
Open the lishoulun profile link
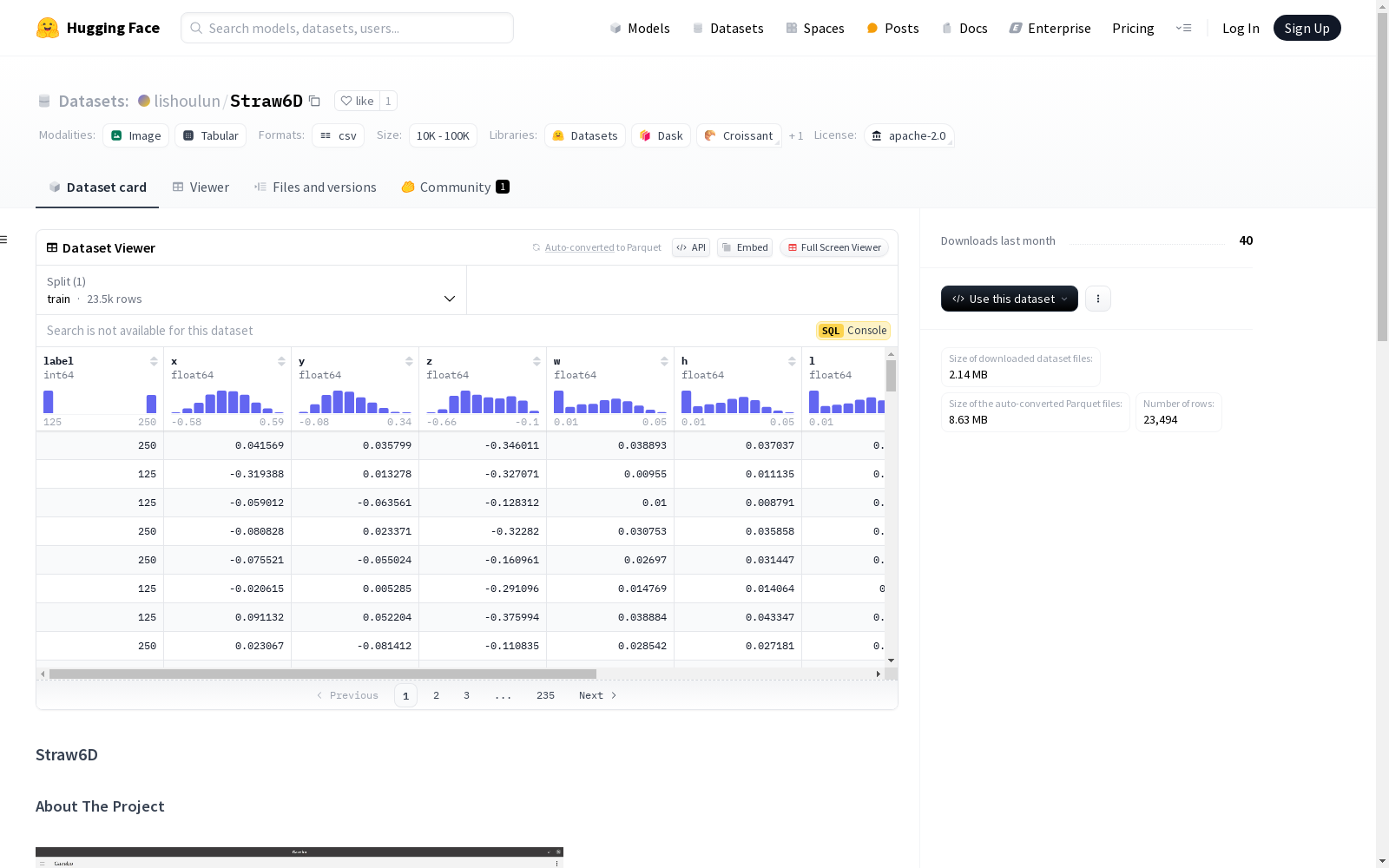tap(188, 101)
